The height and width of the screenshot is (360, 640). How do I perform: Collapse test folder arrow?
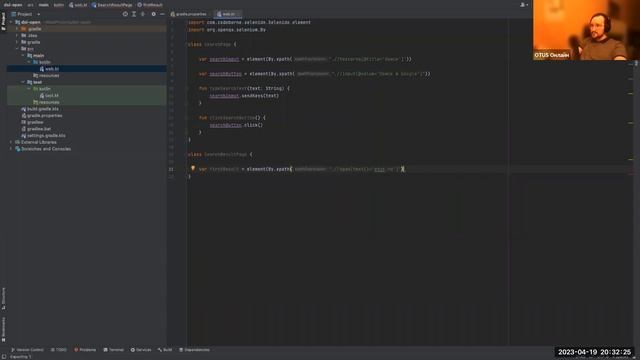[23, 82]
